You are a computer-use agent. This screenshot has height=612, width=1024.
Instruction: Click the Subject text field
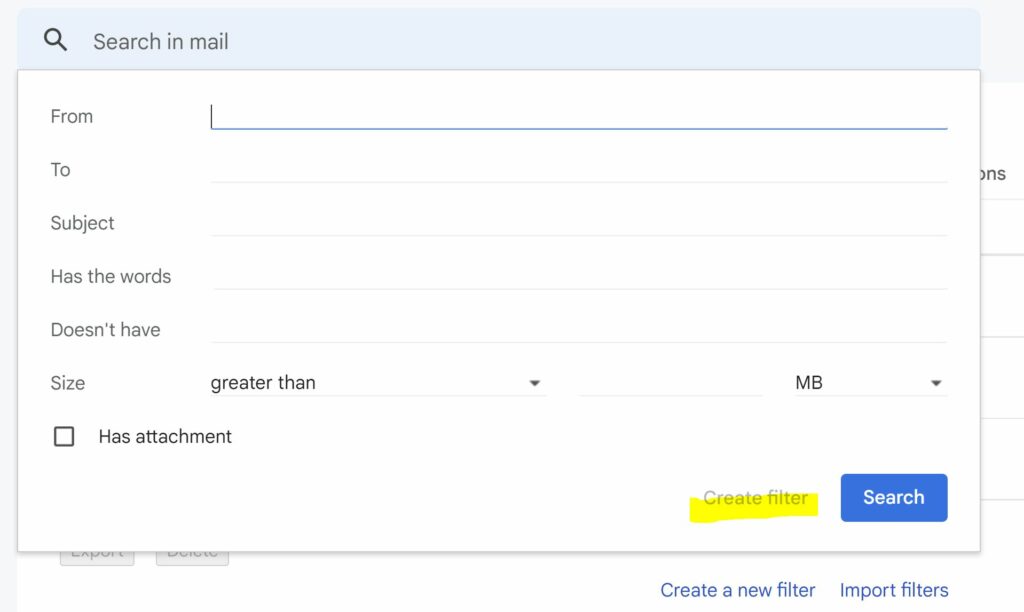(x=578, y=222)
